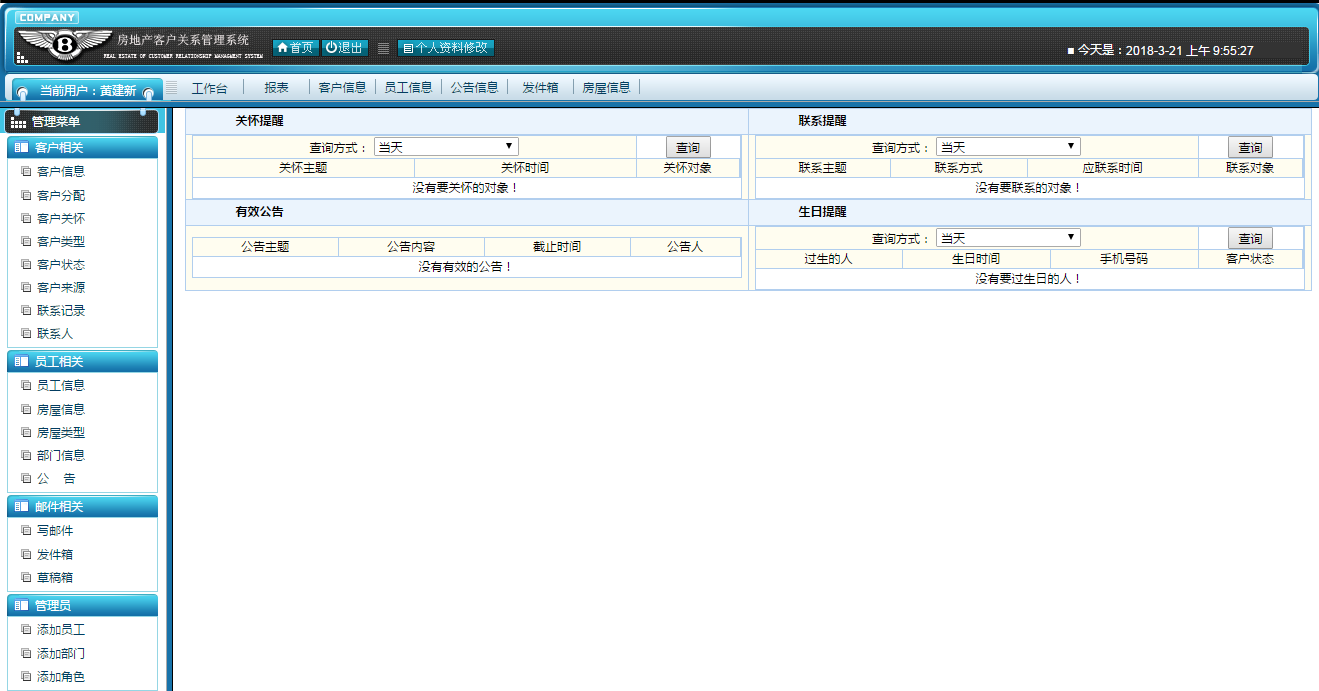Open 部门信息 in sidebar
This screenshot has height=691, width=1319.
[61, 455]
